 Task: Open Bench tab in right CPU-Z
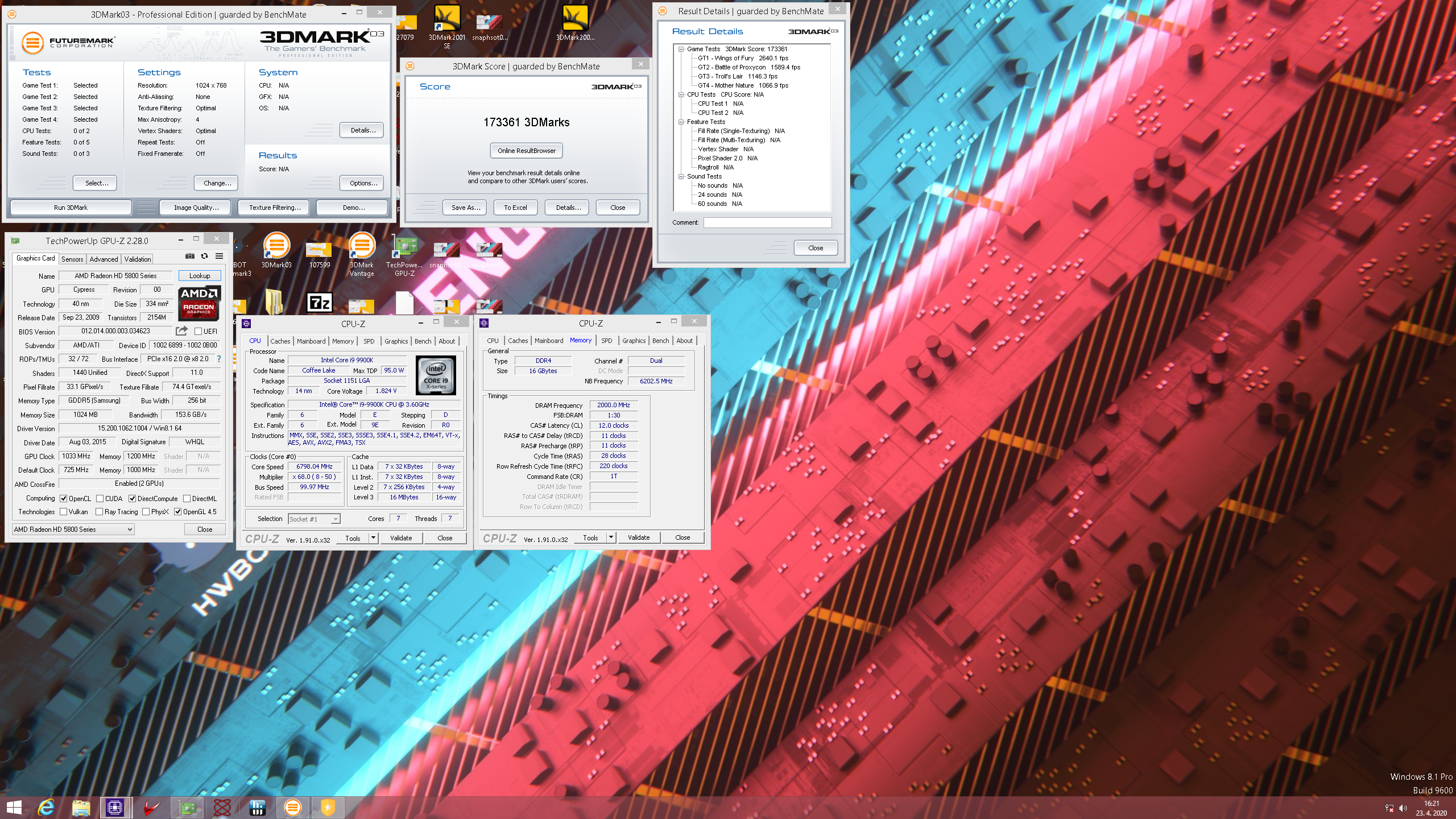pos(660,341)
